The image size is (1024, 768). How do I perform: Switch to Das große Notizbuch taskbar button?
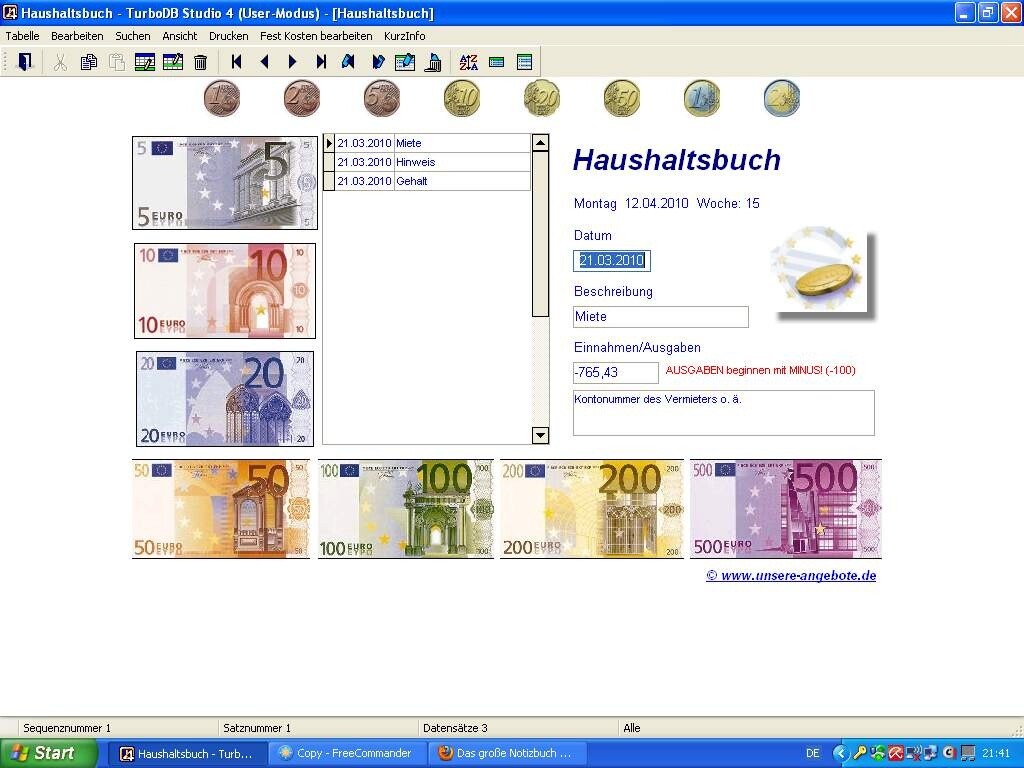coord(507,753)
